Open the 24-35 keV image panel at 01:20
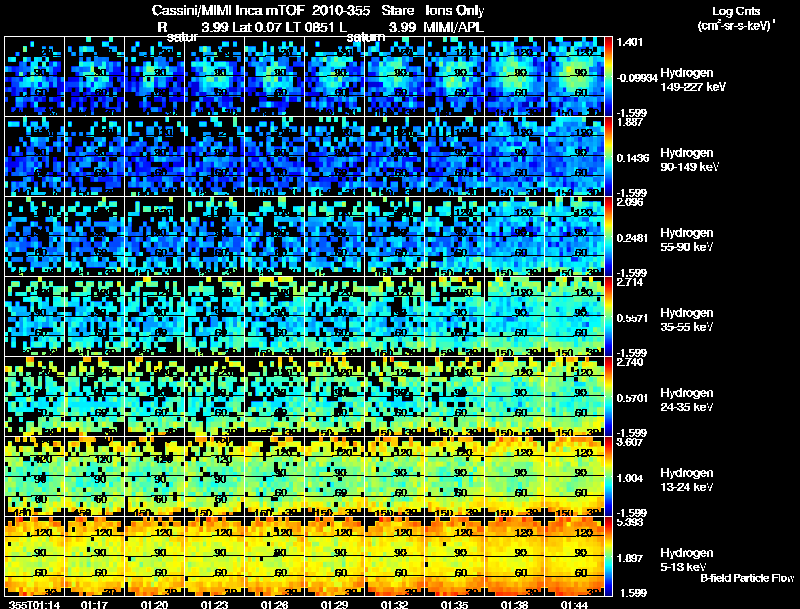Screen dimensions: 800x609 pos(155,396)
